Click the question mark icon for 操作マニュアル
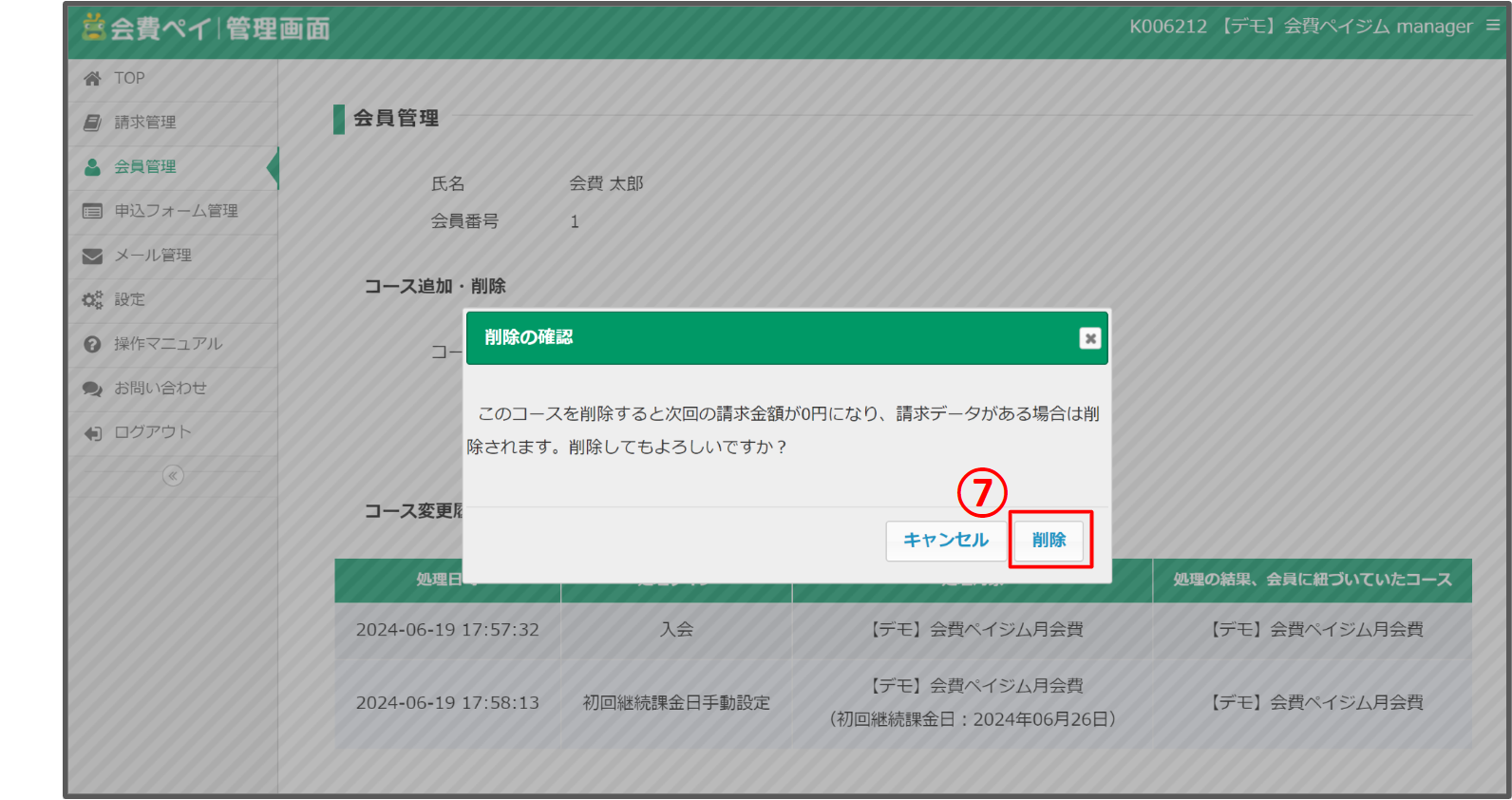 [92, 344]
